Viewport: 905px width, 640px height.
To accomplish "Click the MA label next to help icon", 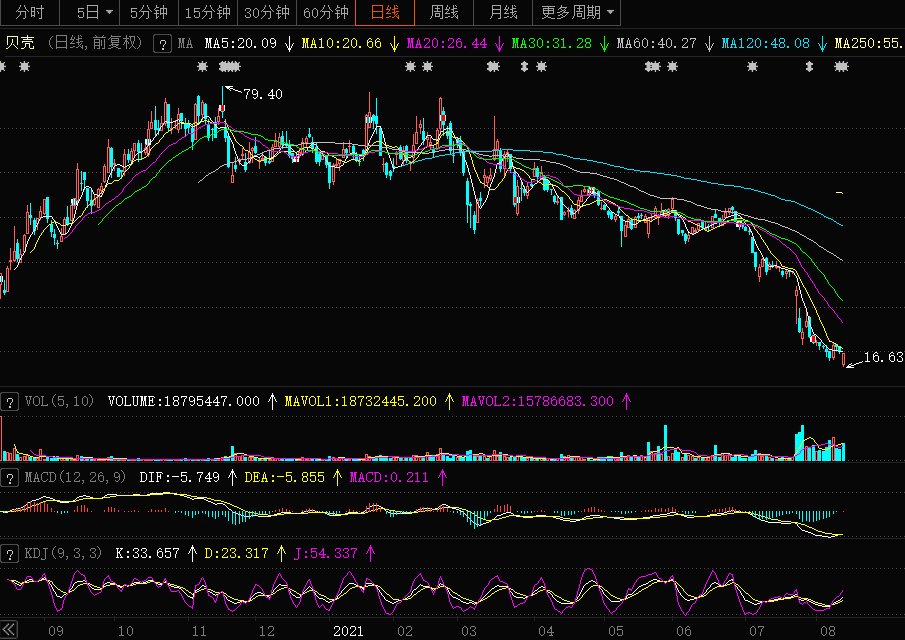I will coord(185,43).
